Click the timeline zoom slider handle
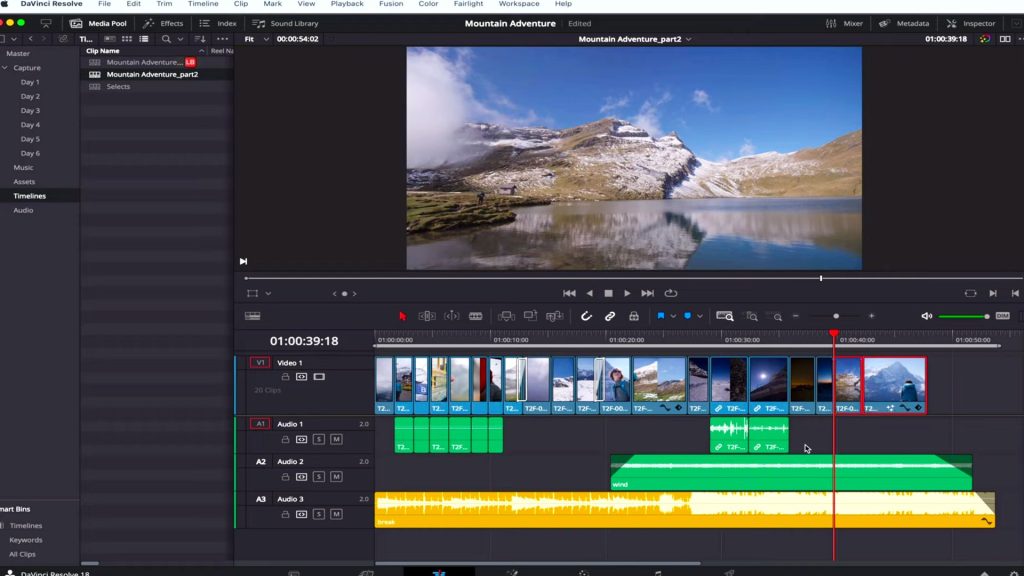This screenshot has width=1024, height=576. pos(836,316)
